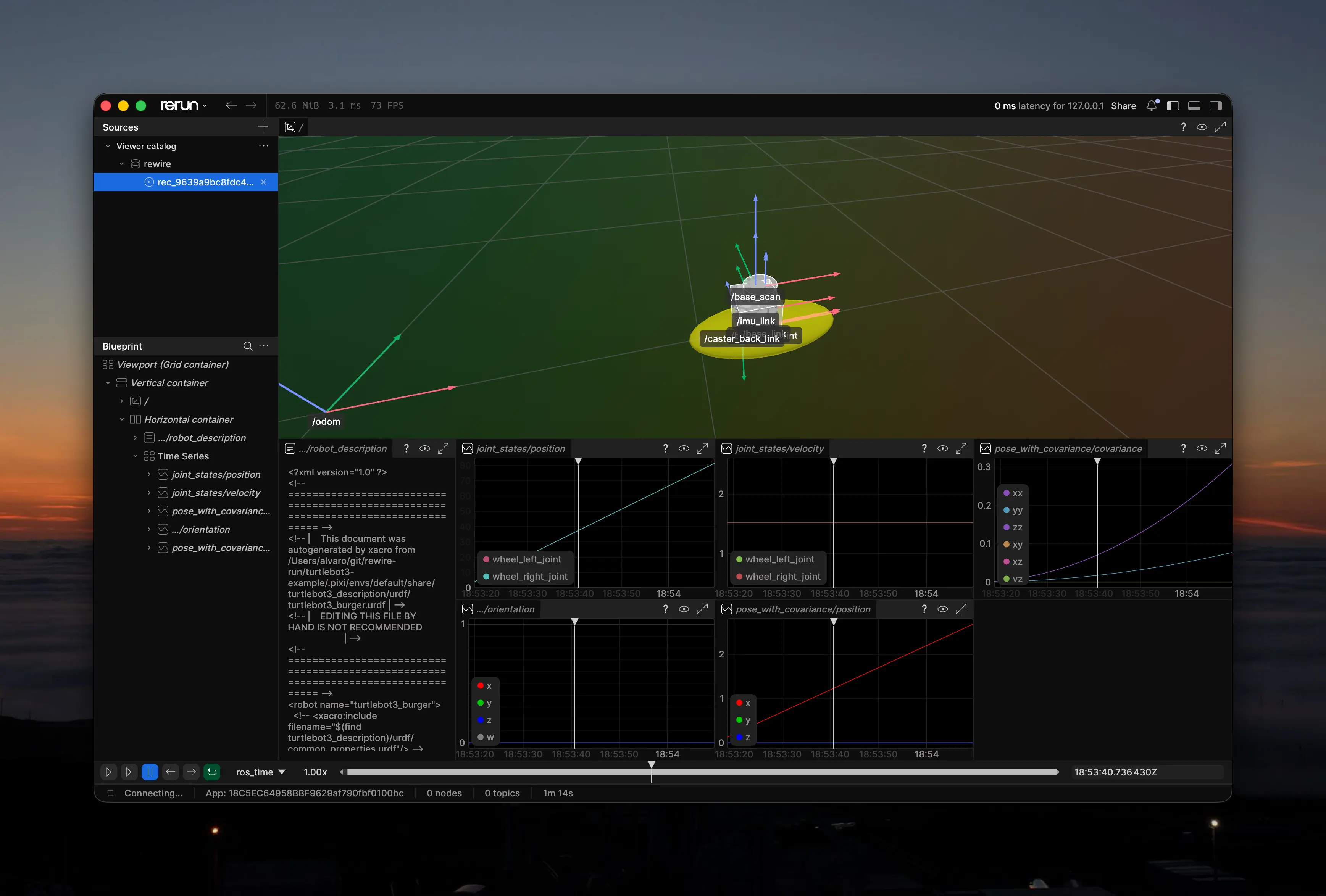This screenshot has height=896, width=1326.
Task: Close the rec_9639a9bc8fdc4 recording
Action: coord(264,182)
